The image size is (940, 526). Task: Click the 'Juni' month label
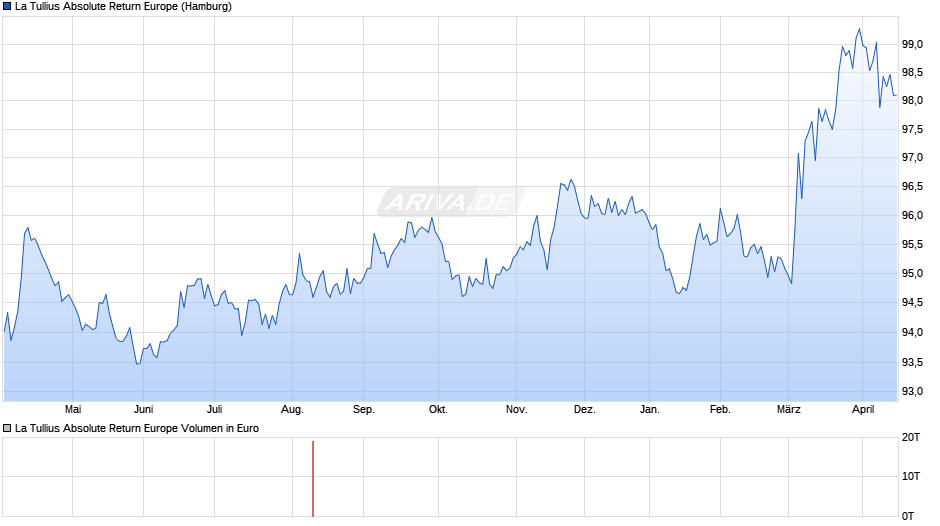tap(143, 410)
